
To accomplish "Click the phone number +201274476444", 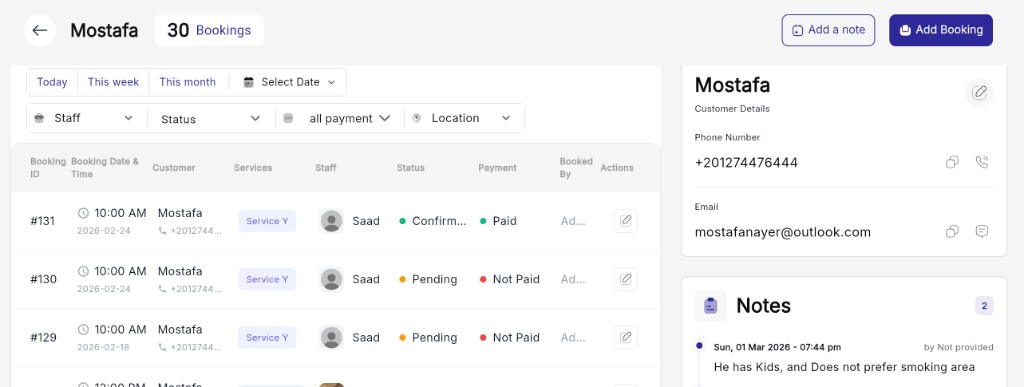I will 746,163.
